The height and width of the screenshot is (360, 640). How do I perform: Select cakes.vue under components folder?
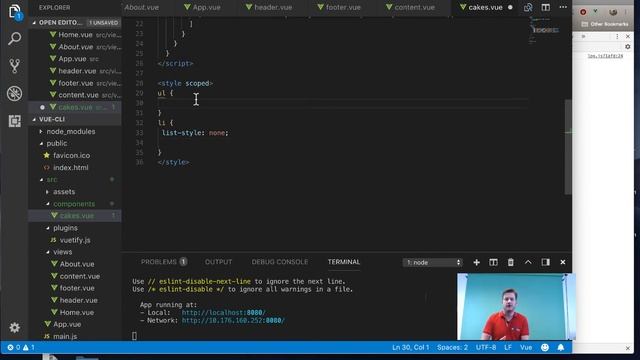pyautogui.click(x=76, y=216)
